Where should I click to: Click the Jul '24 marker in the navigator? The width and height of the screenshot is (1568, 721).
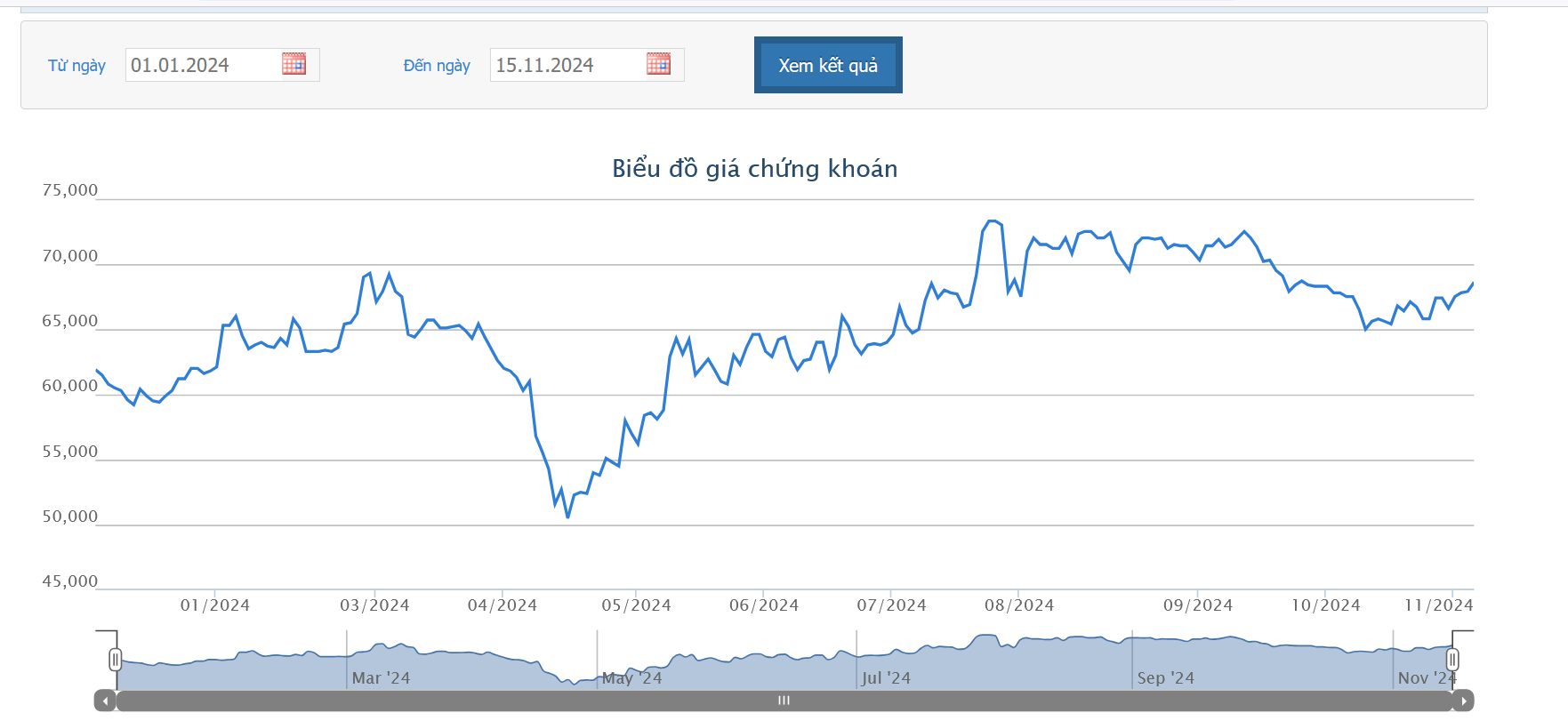[x=886, y=678]
